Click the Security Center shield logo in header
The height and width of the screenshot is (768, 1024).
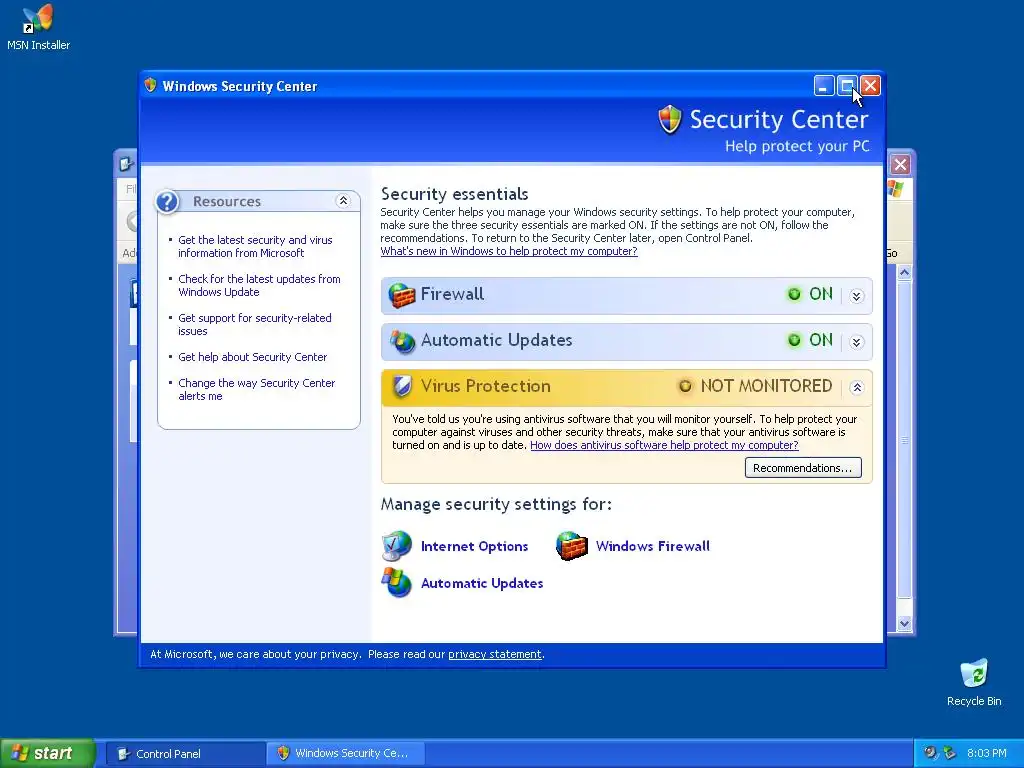point(669,120)
